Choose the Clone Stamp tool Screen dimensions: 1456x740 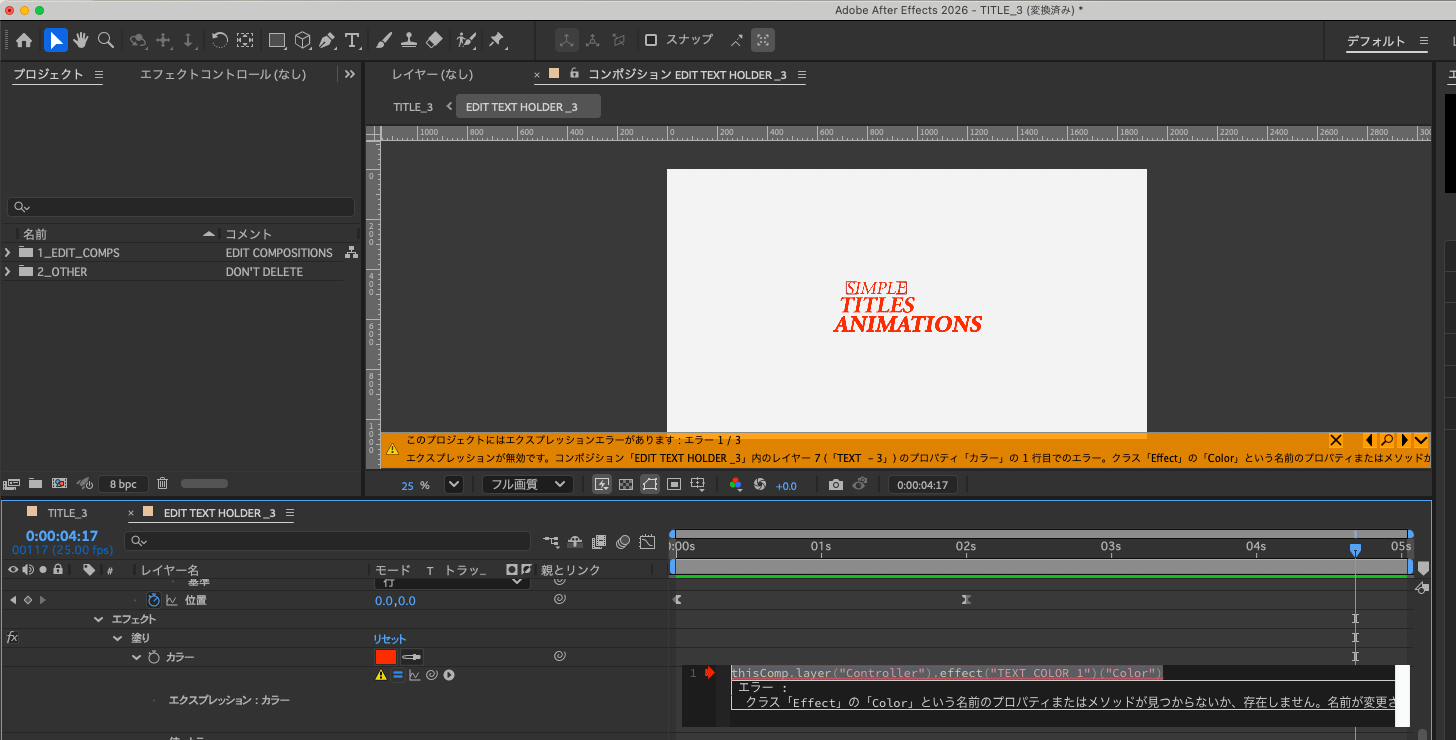coord(409,41)
